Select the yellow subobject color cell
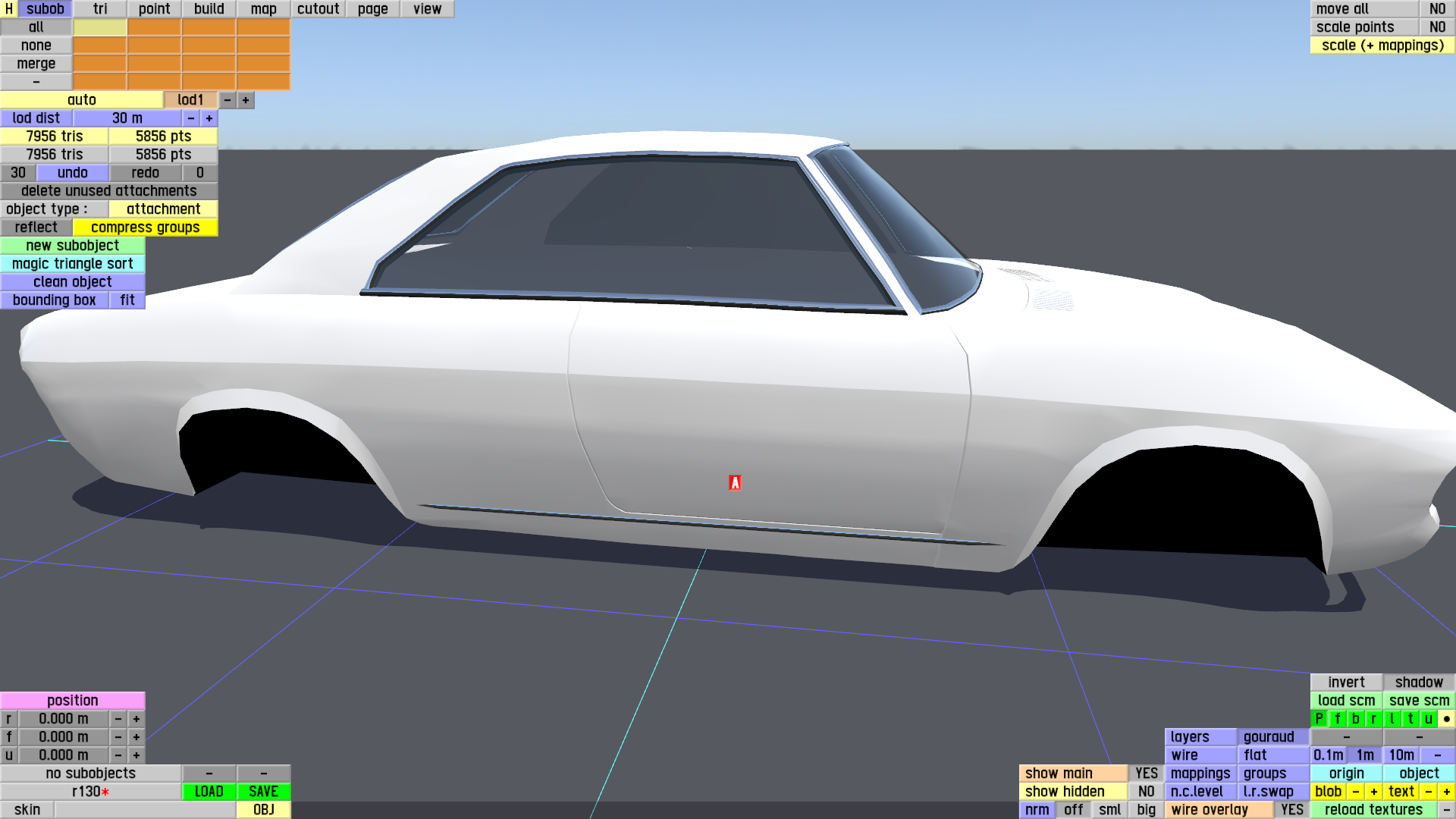The image size is (1456, 819). tap(99, 27)
